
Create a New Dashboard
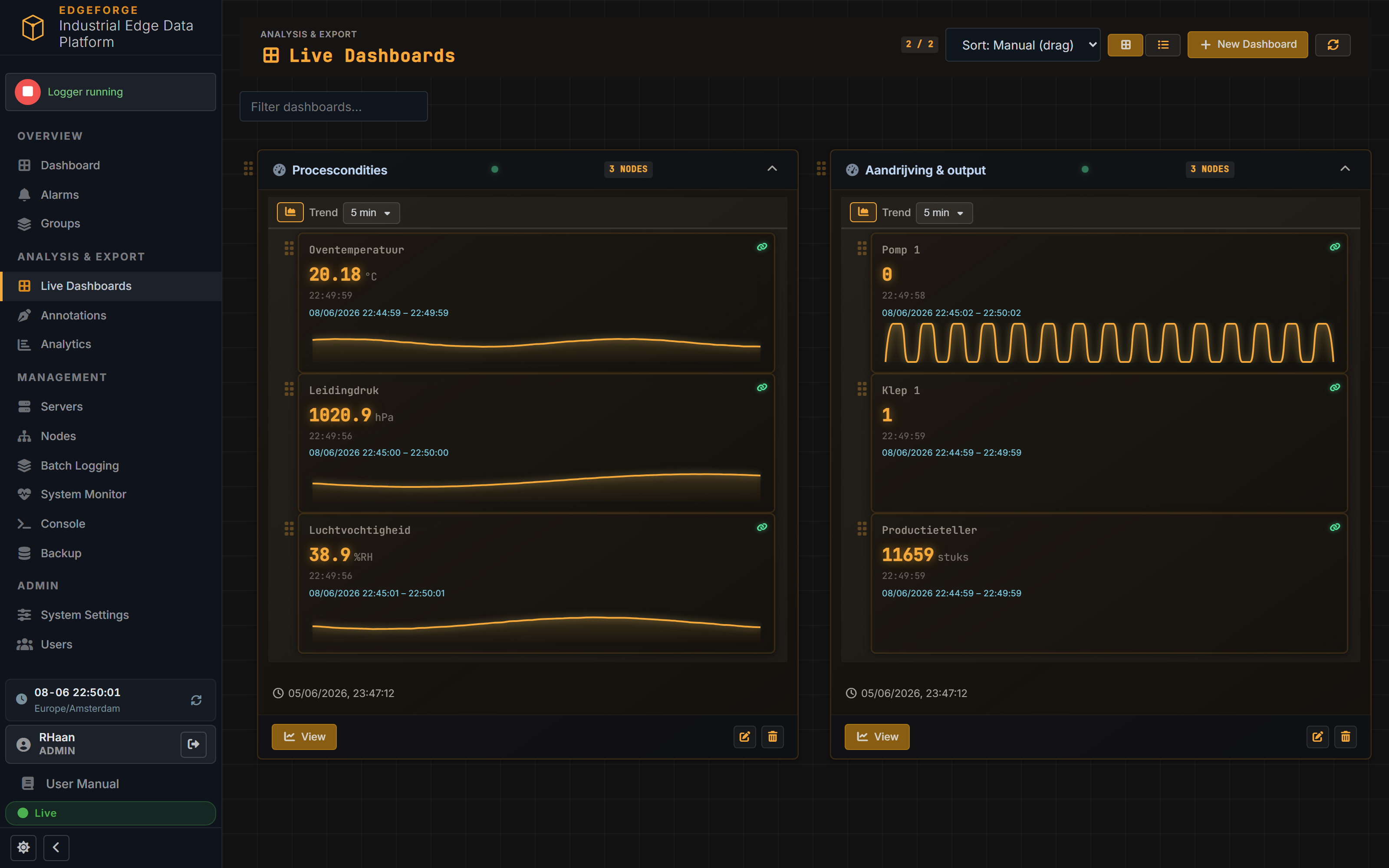pyautogui.click(x=1247, y=45)
